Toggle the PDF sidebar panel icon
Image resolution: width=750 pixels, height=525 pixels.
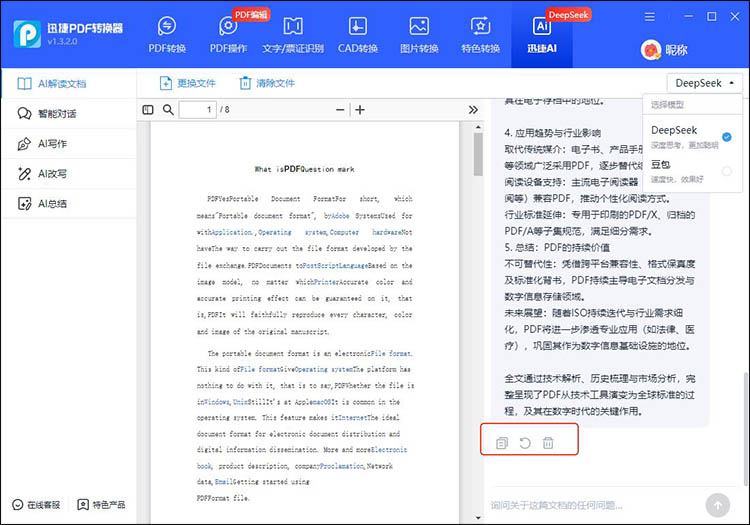pyautogui.click(x=148, y=109)
